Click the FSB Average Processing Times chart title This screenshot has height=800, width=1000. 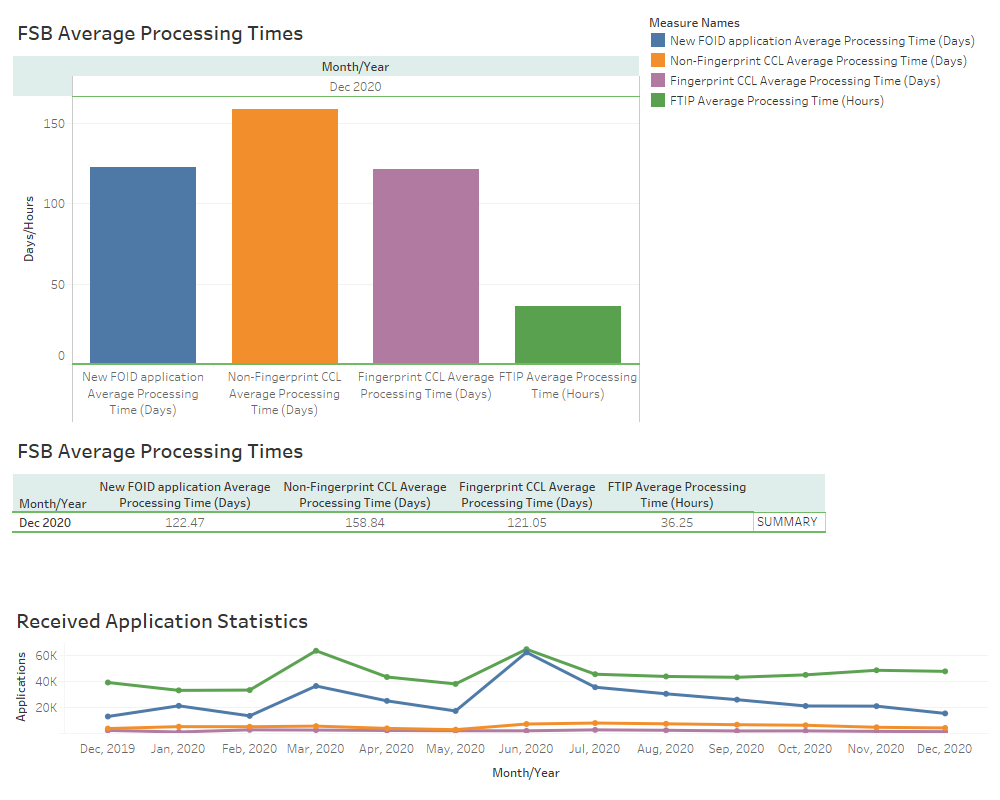coord(161,33)
